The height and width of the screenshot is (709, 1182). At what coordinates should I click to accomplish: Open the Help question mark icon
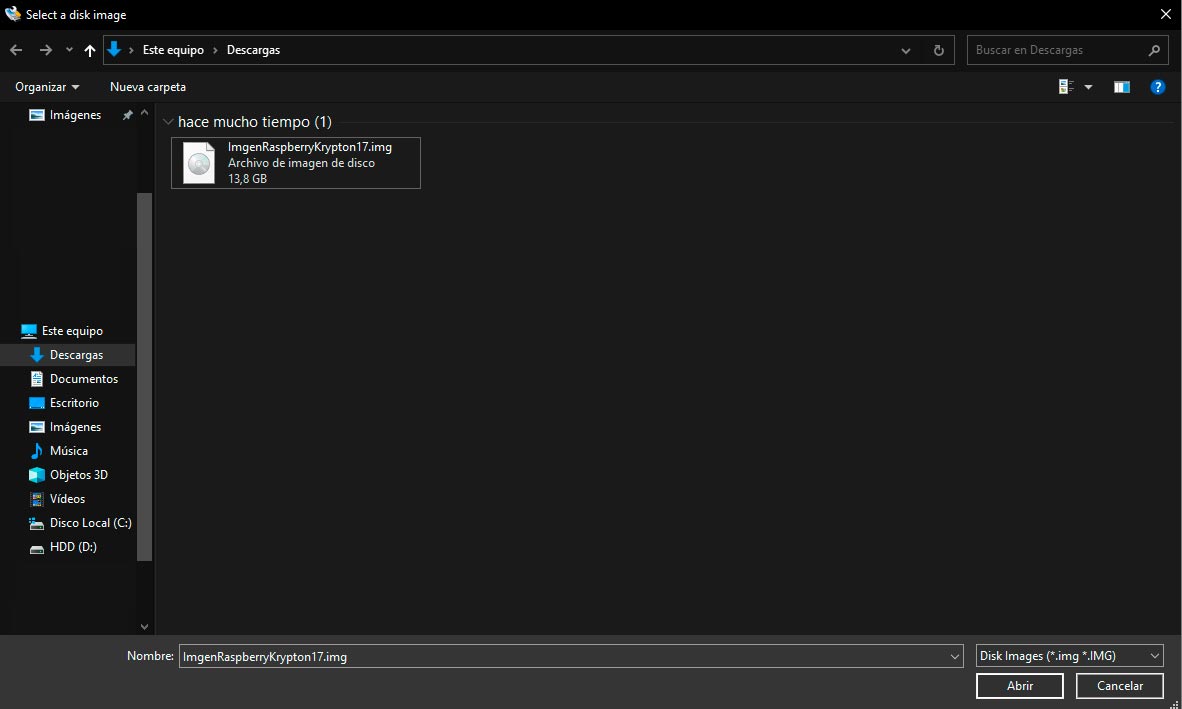[1157, 87]
